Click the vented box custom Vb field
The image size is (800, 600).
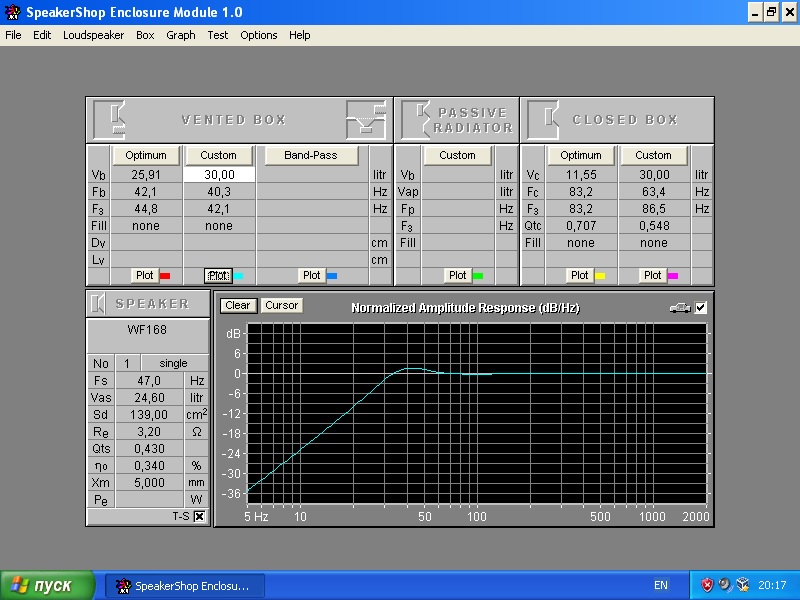pyautogui.click(x=219, y=174)
